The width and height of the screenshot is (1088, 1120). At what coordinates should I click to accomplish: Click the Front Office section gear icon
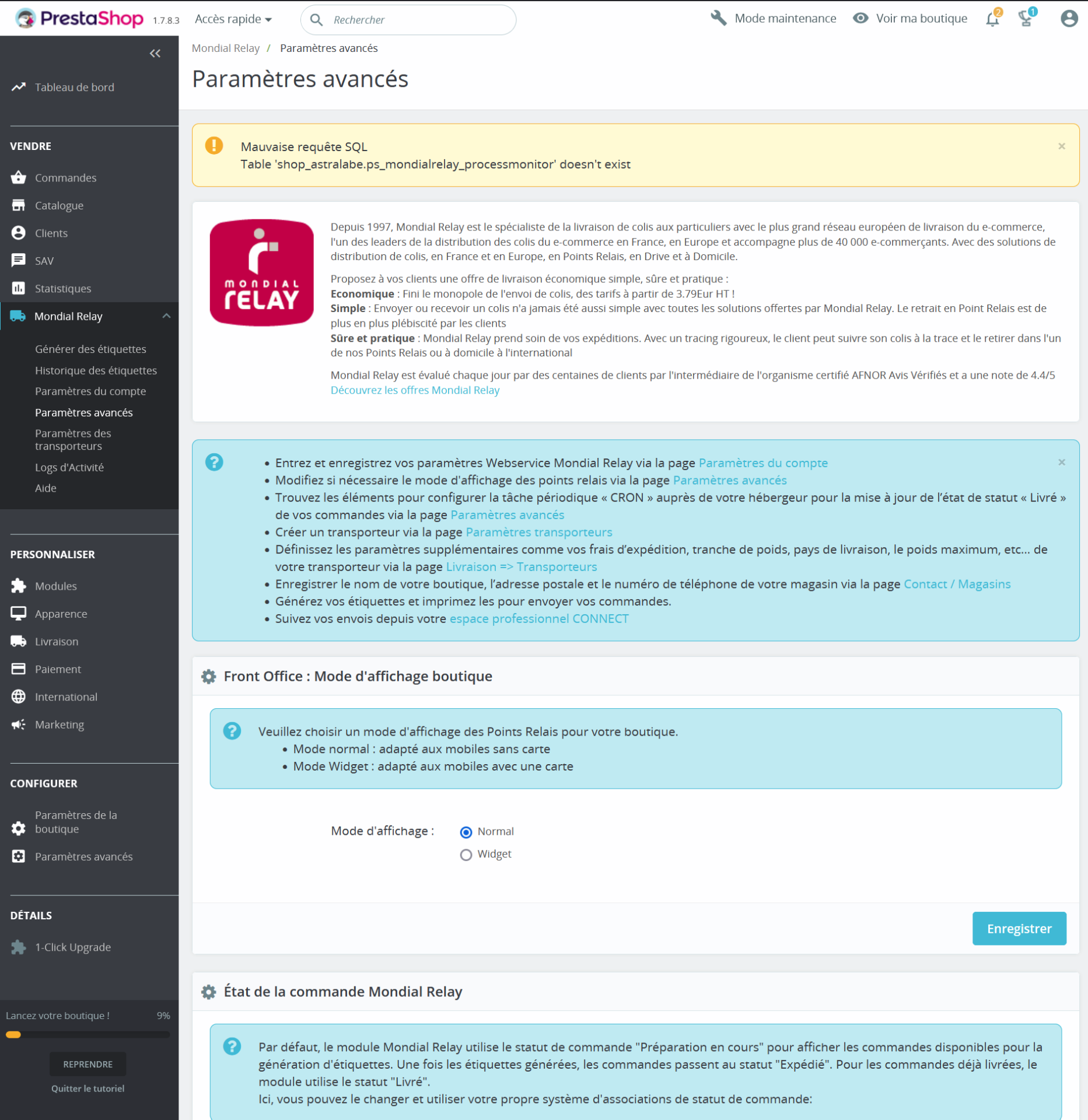point(208,676)
